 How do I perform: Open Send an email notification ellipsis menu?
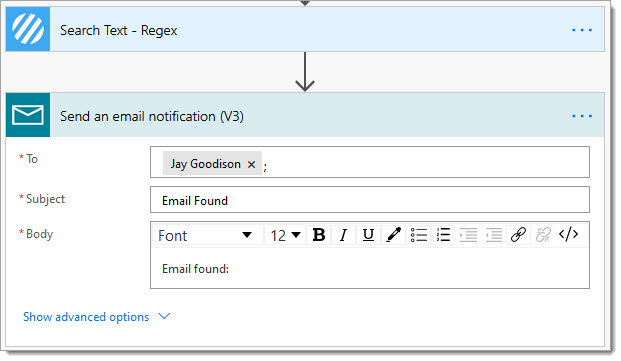(x=582, y=116)
